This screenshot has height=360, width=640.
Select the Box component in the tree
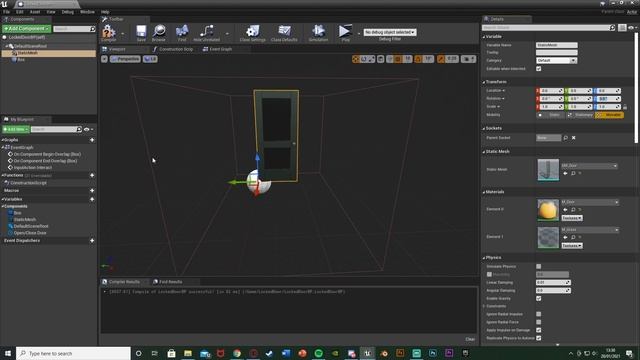(x=20, y=60)
